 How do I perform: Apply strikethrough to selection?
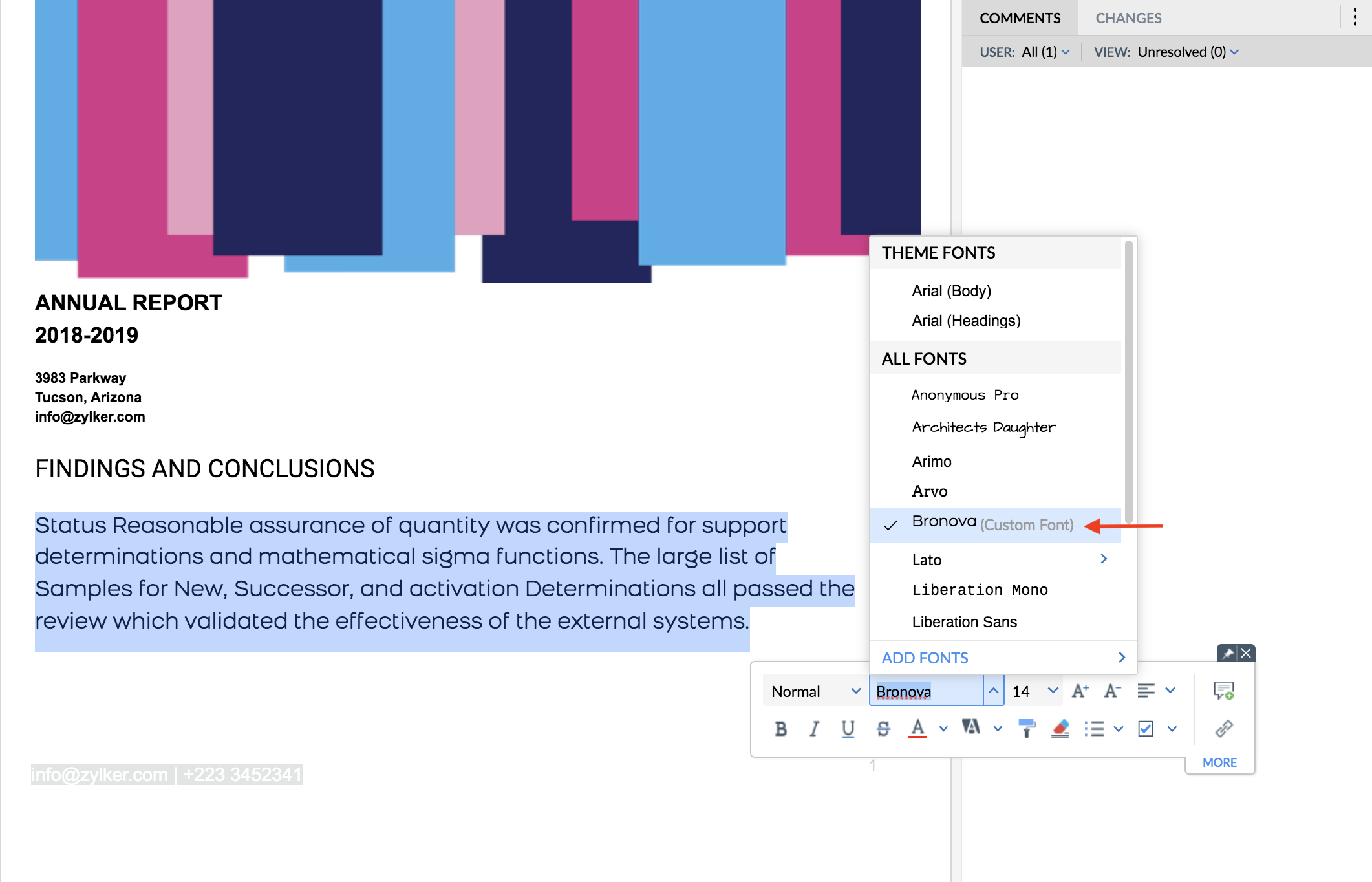[x=882, y=729]
